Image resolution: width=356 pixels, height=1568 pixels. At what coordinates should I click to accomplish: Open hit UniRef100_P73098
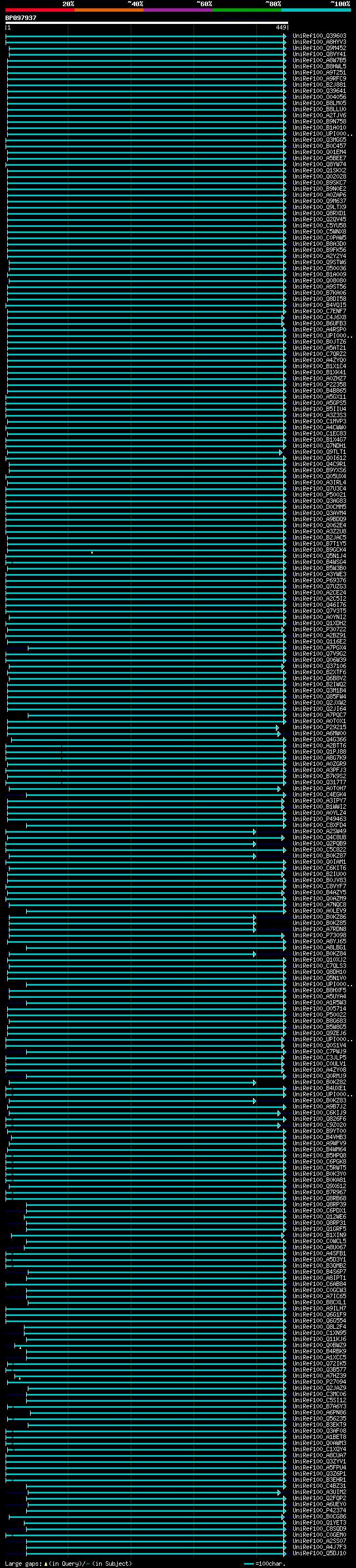tap(319, 936)
